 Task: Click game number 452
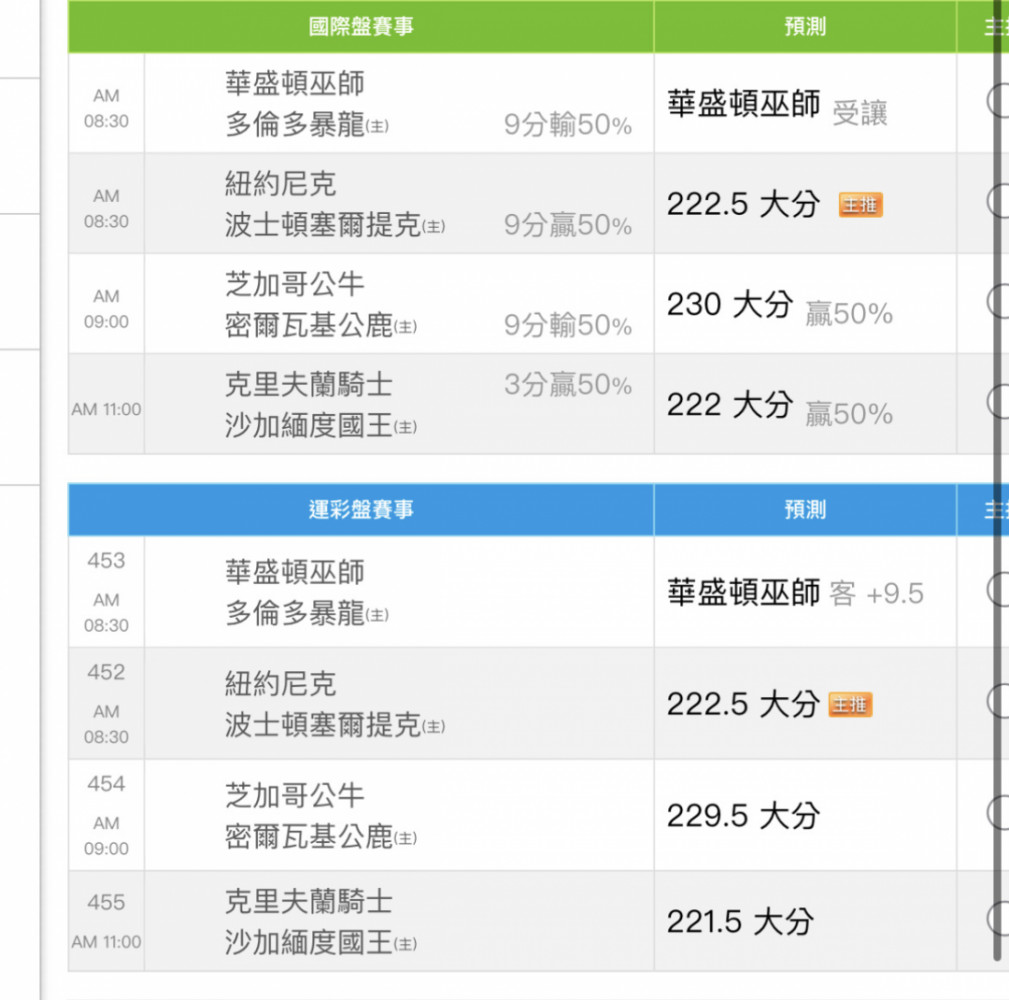(106, 672)
